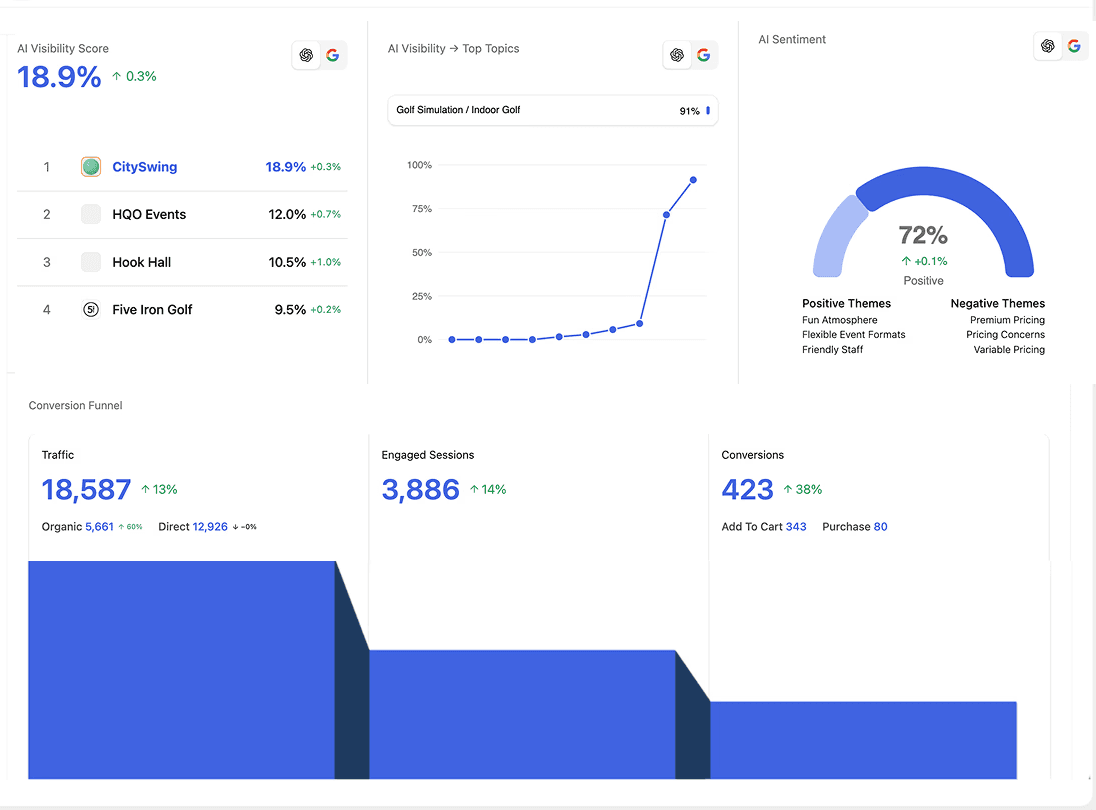Click the Friendly Staff theme
This screenshot has height=810, width=1096.
pos(832,349)
